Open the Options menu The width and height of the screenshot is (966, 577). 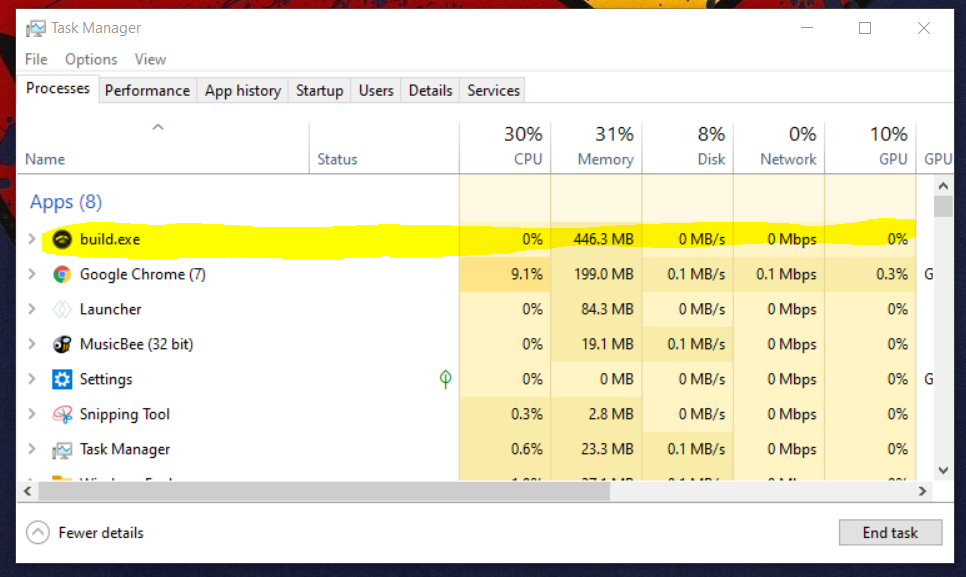[x=91, y=59]
